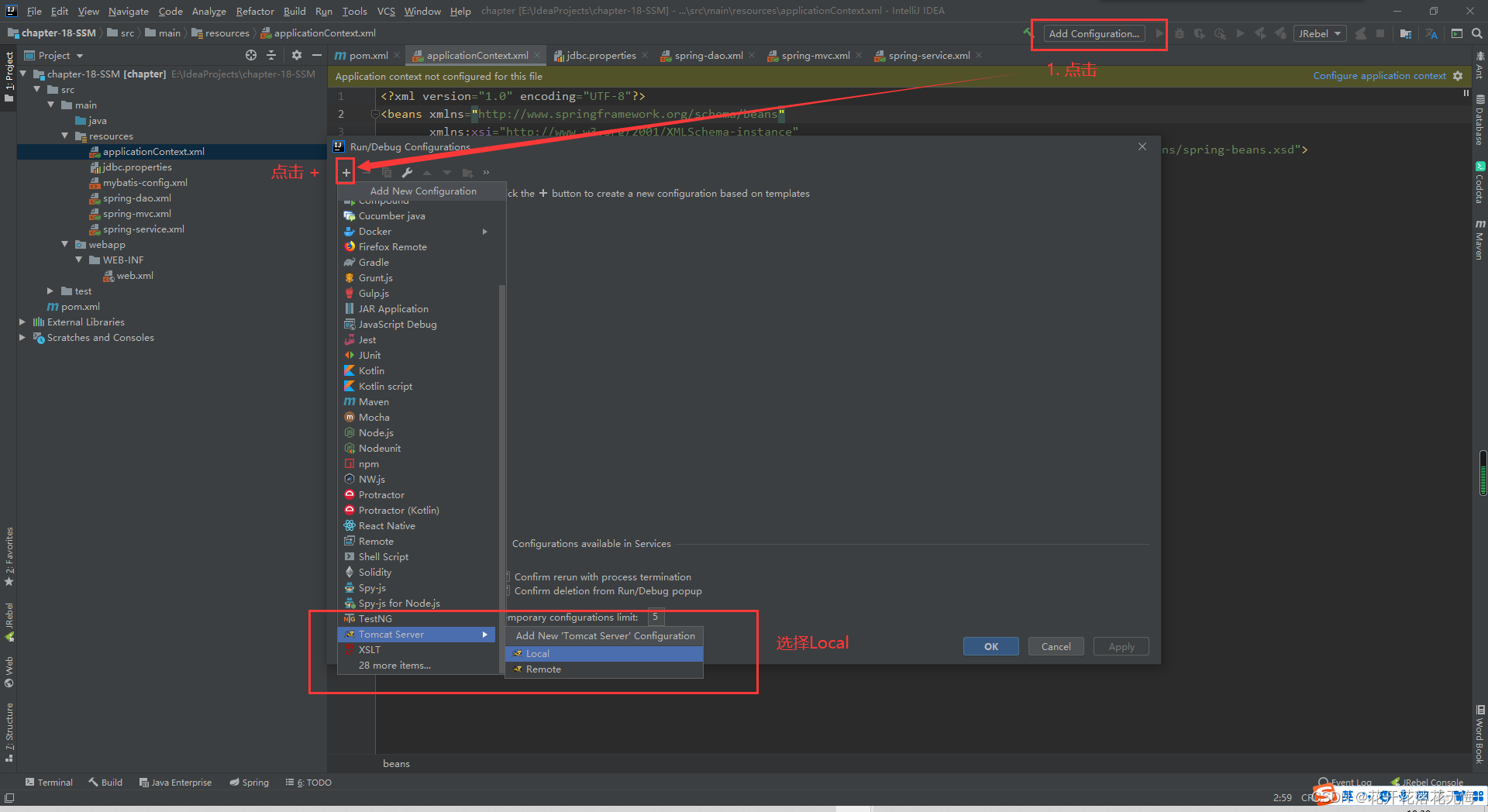Click Locate file crosshair icon in Project panel
Image resolution: width=1488 pixels, height=812 pixels.
[251, 55]
